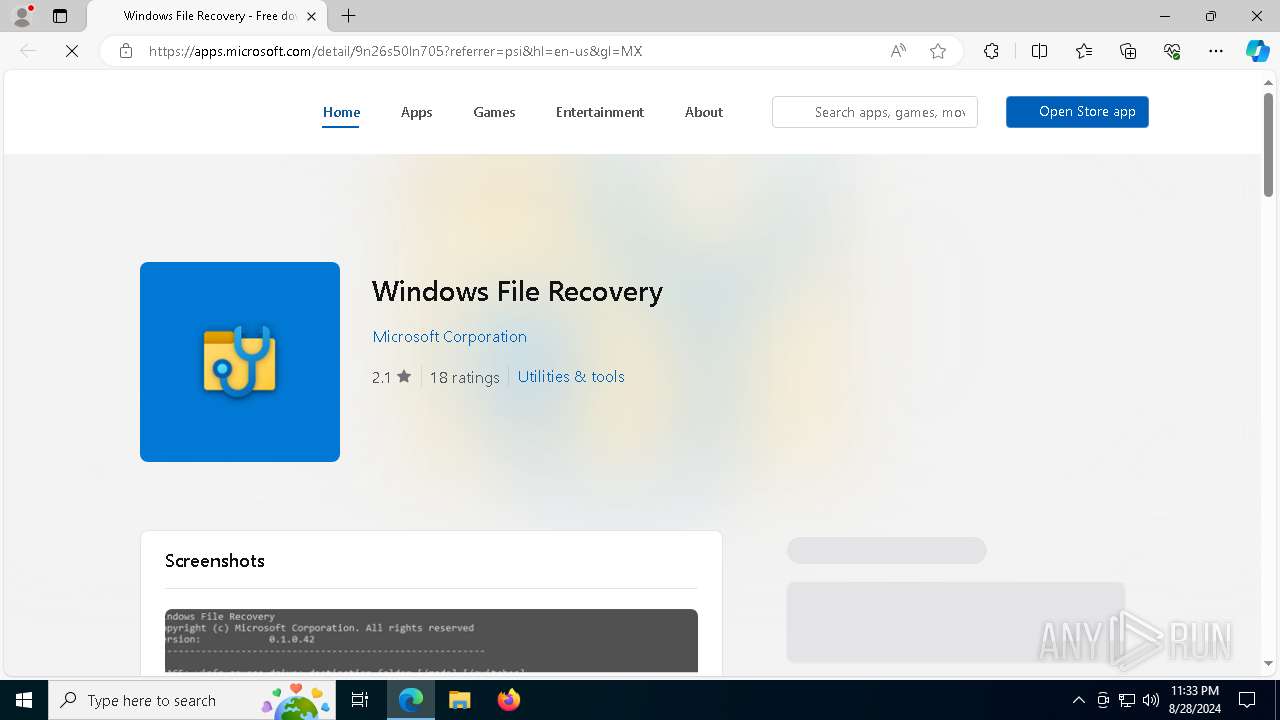This screenshot has width=1280, height=720.
Task: Click the Edge profile avatar icon
Action: (x=22, y=16)
